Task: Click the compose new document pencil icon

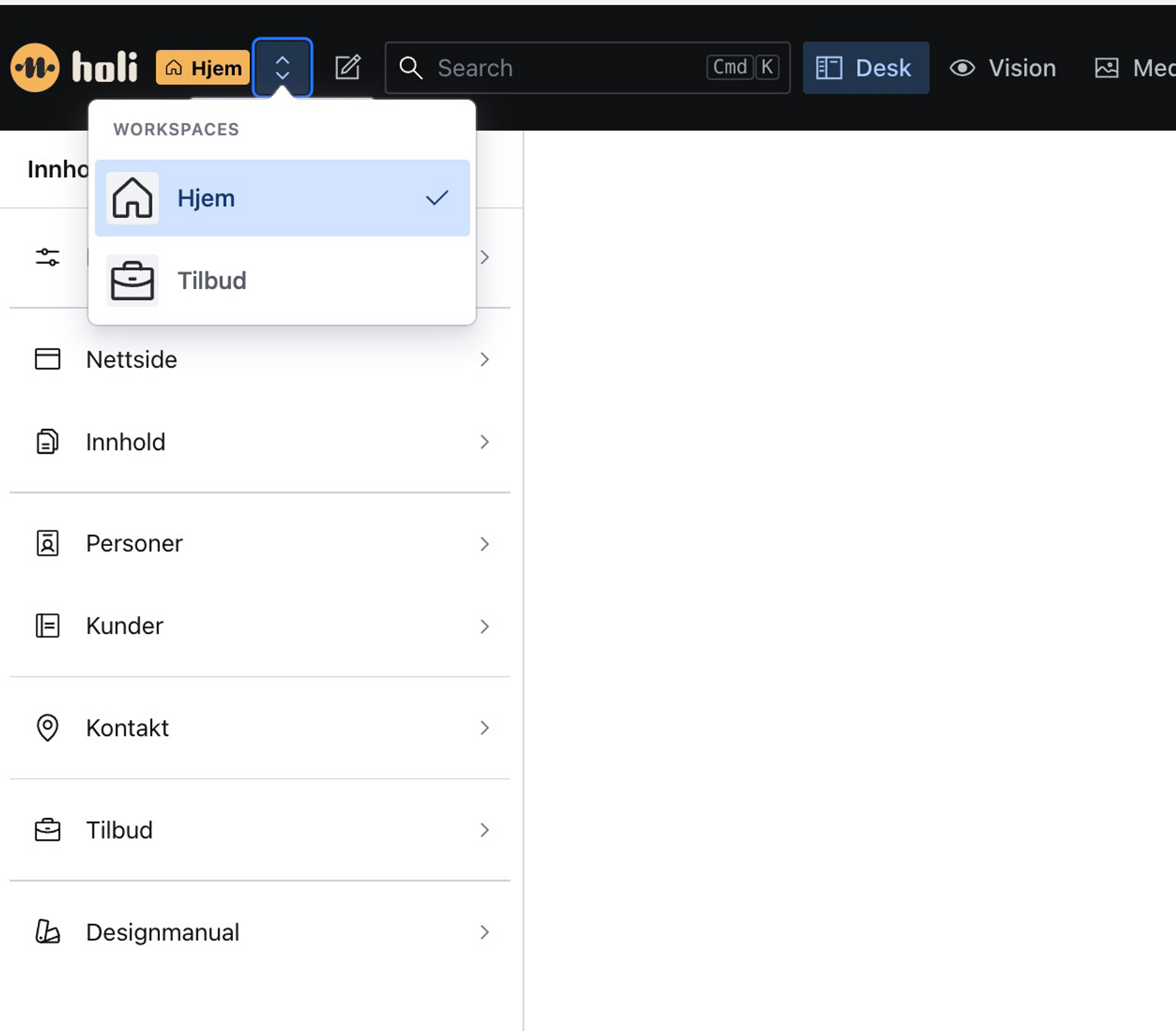Action: tap(348, 68)
